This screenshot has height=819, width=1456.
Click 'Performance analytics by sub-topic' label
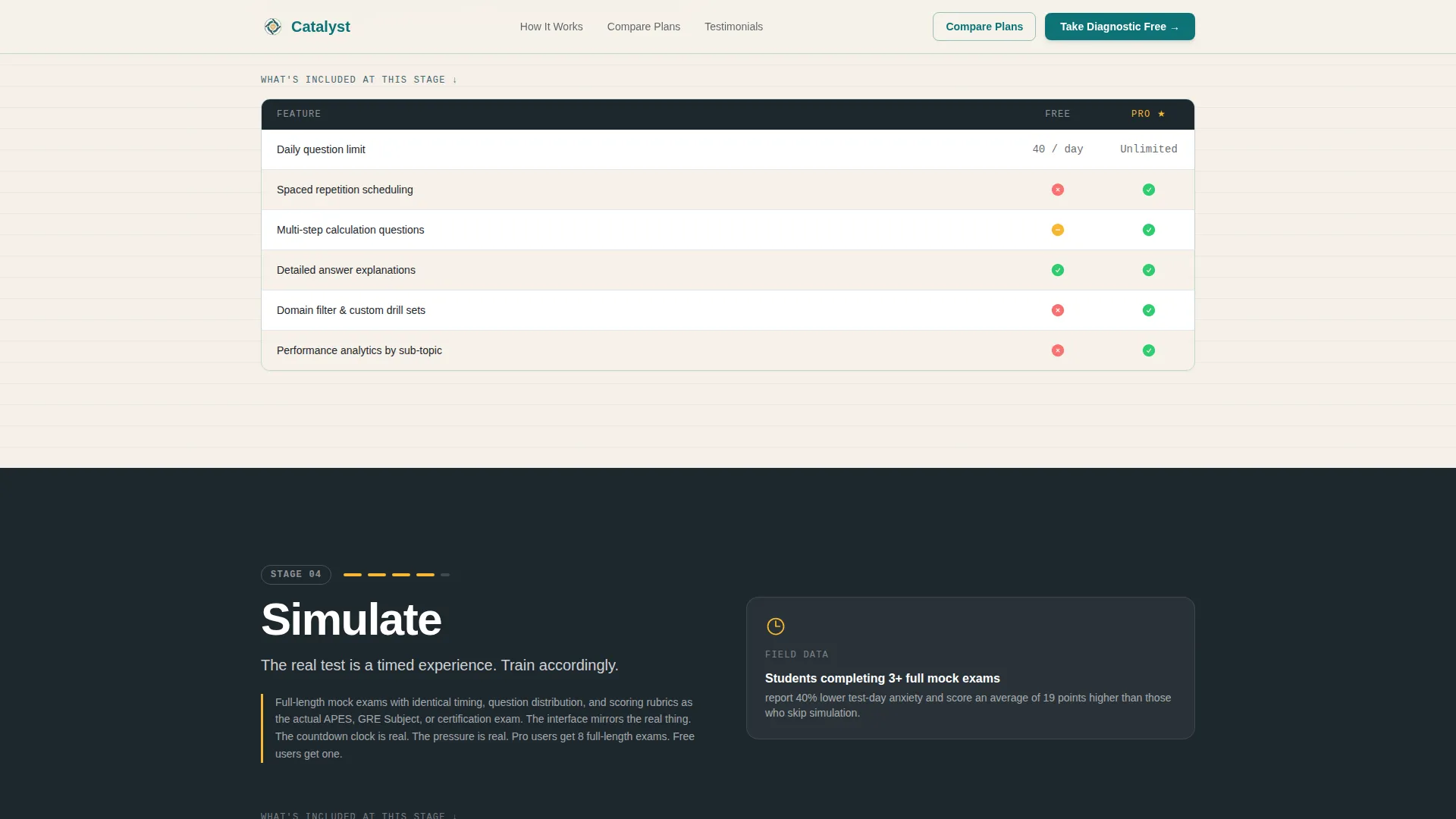tap(359, 350)
